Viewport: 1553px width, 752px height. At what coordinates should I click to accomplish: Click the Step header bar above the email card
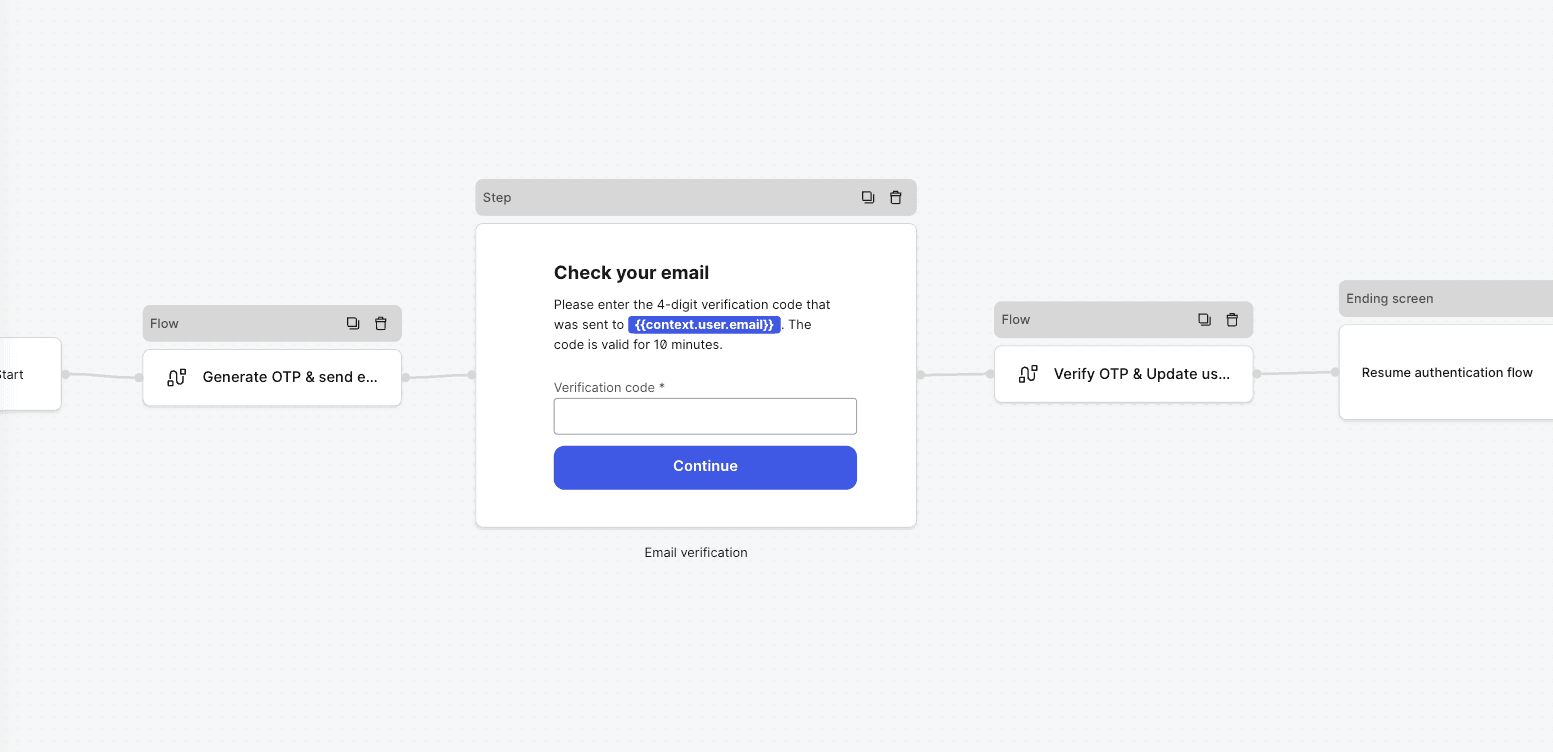[x=600, y=197]
